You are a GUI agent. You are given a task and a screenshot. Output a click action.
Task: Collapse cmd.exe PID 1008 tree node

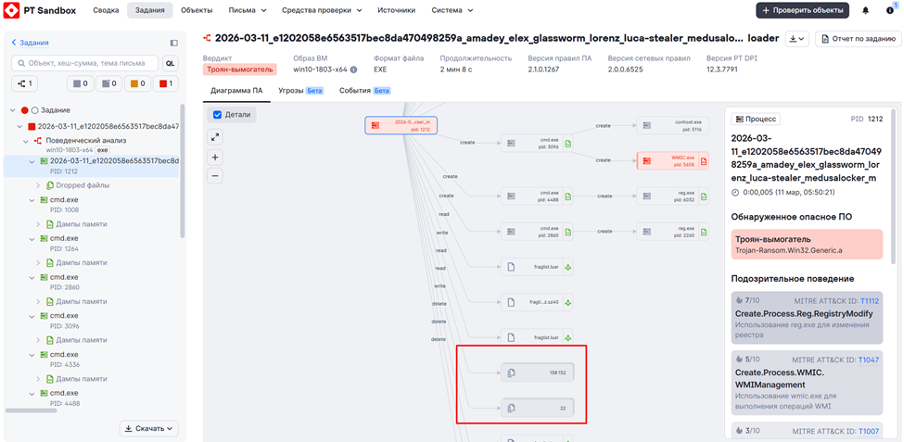point(32,199)
